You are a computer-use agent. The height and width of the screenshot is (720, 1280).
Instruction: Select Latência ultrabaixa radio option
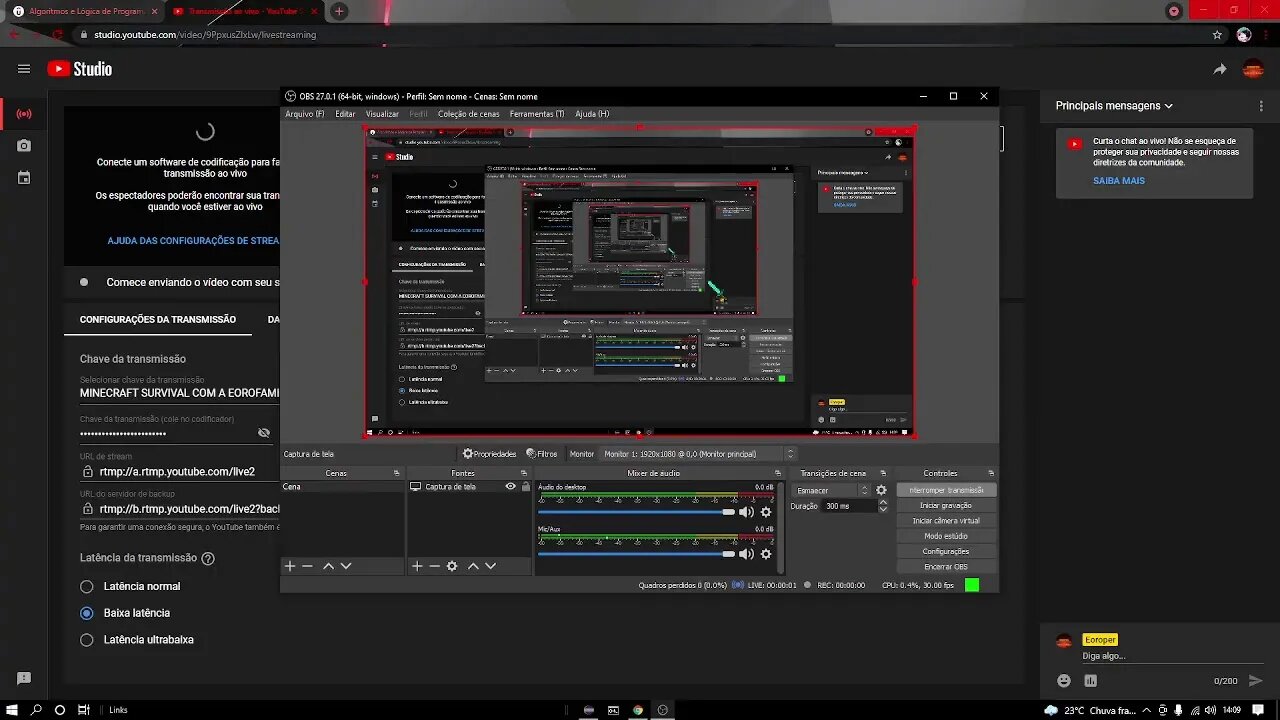click(86, 639)
